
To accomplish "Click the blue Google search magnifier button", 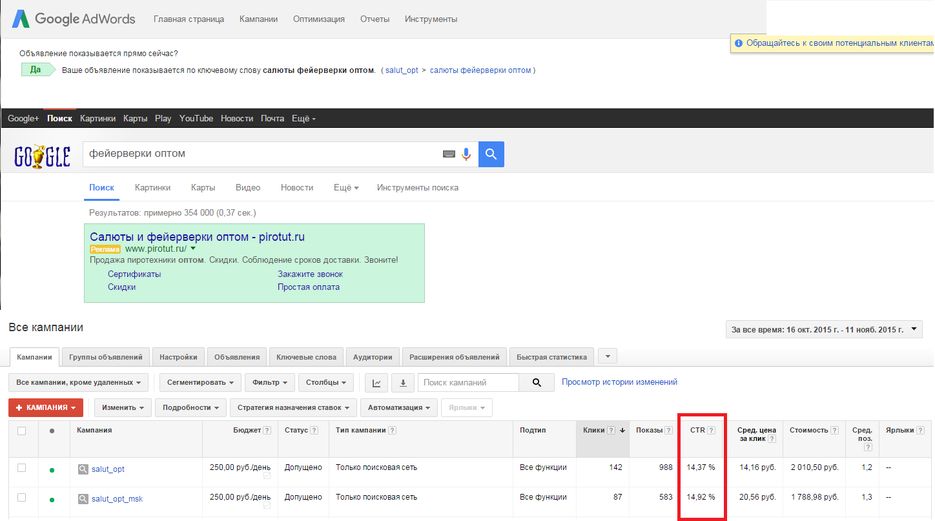I will pyautogui.click(x=491, y=154).
